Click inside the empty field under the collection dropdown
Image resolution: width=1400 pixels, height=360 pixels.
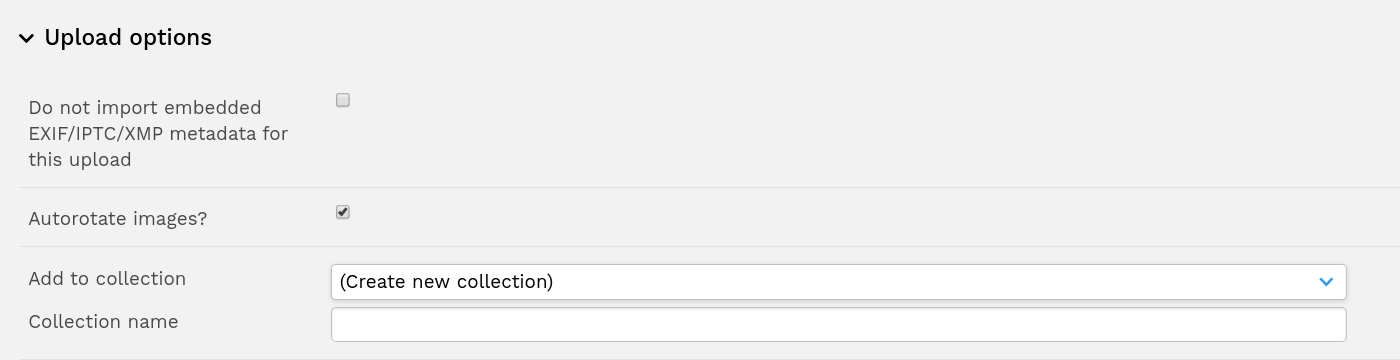point(838,324)
